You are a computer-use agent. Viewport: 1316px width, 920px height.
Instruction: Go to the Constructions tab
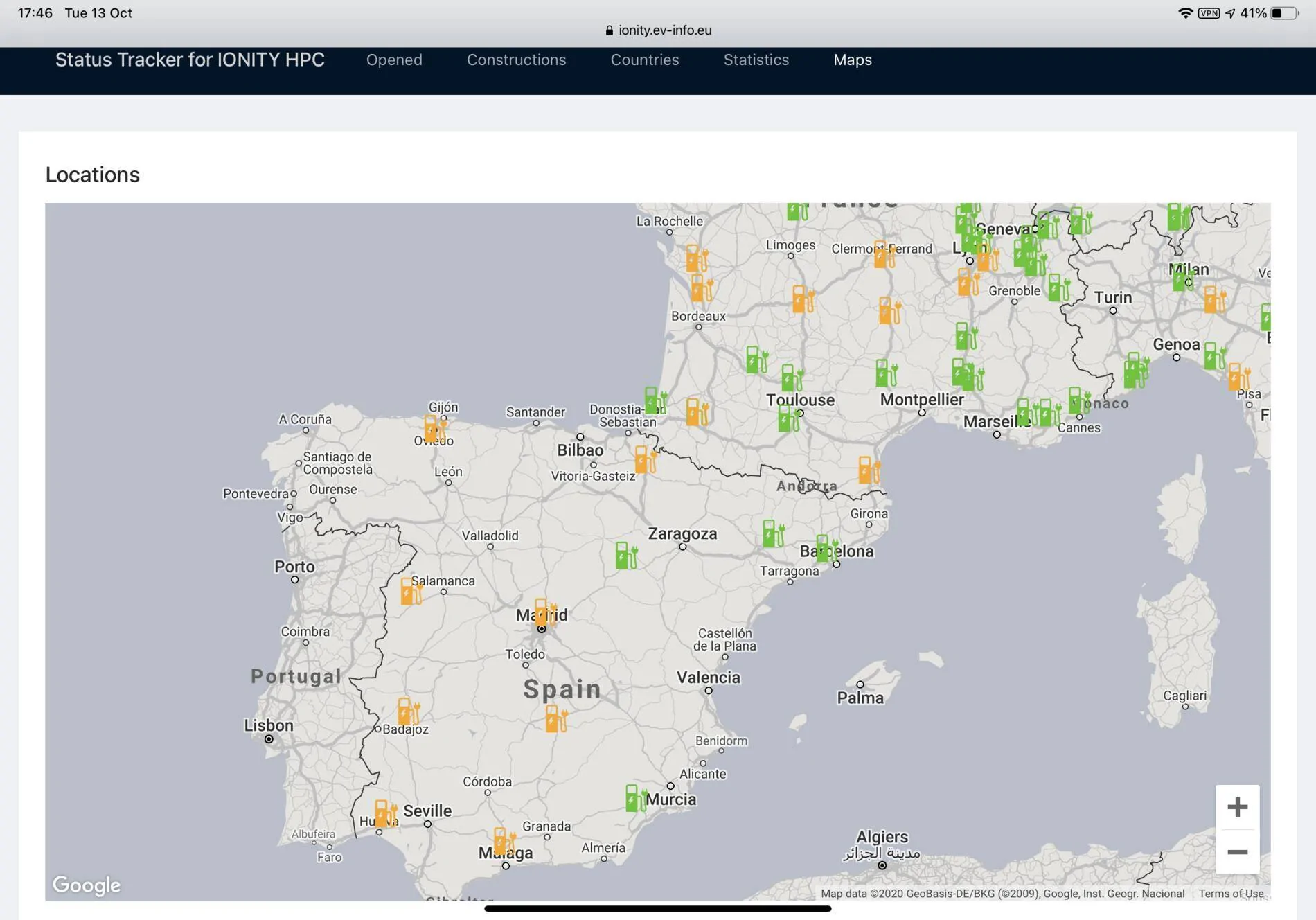pyautogui.click(x=516, y=60)
